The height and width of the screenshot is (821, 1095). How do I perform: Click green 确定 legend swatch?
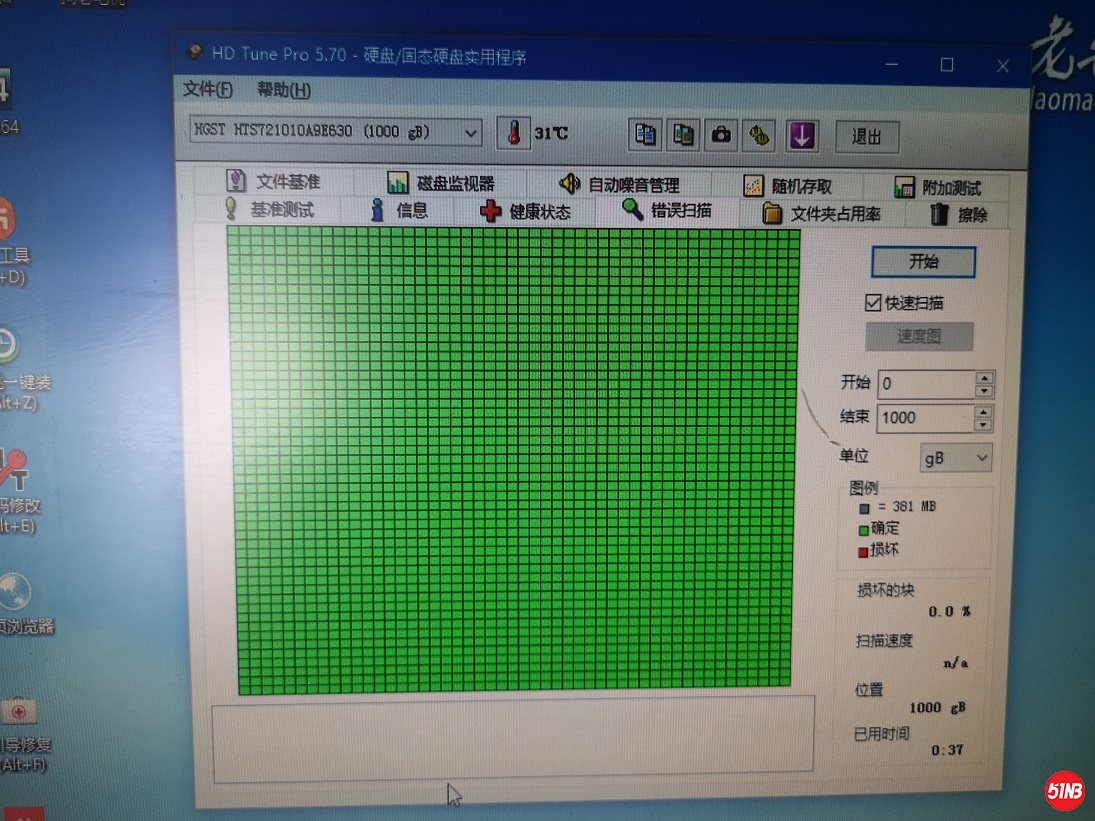pos(864,530)
